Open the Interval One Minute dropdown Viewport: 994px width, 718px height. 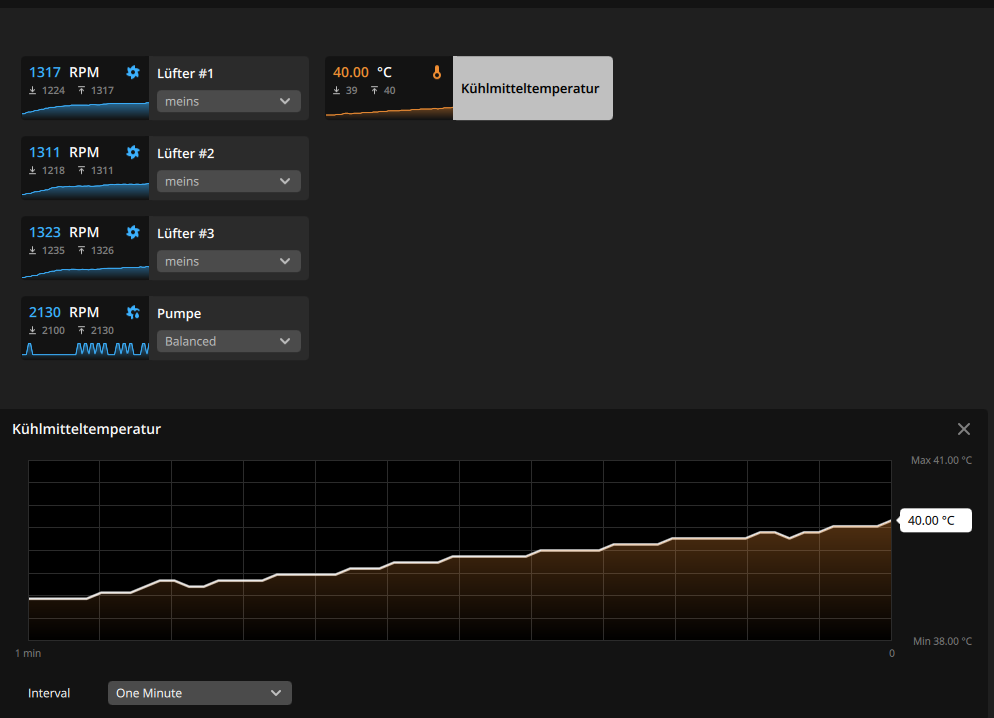pyautogui.click(x=200, y=693)
